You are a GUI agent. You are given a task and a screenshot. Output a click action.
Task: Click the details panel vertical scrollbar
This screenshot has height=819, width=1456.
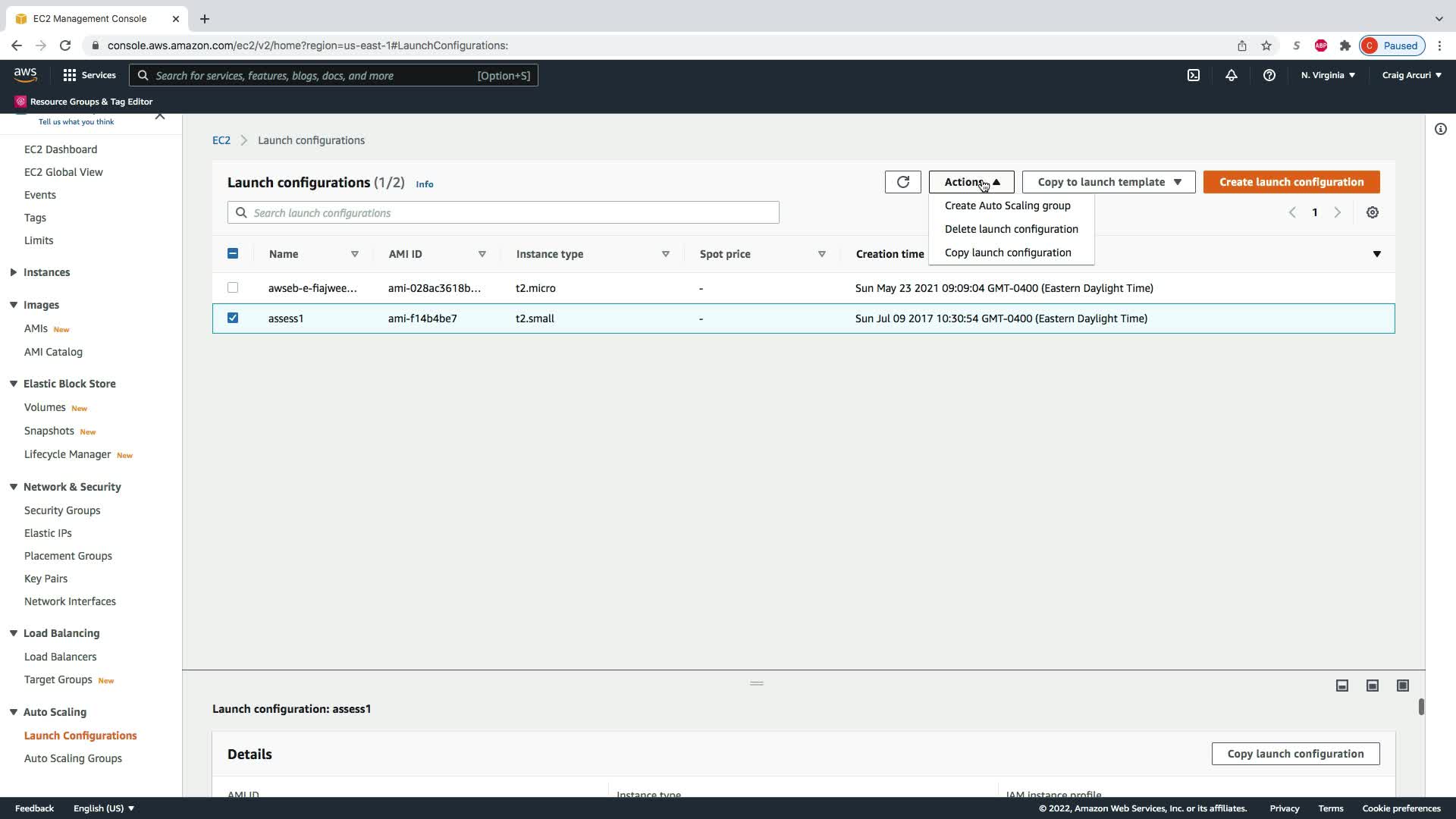click(1420, 707)
